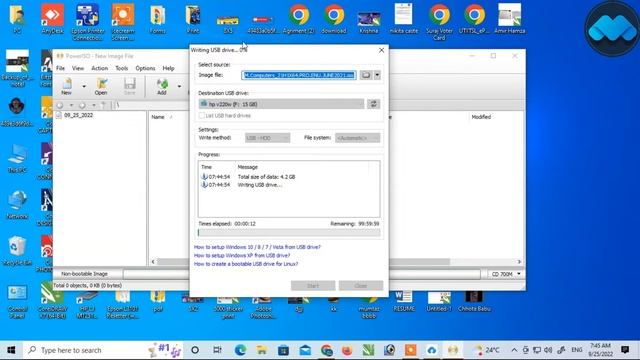Click the Start button in the dialog
Image resolution: width=640 pixels, height=360 pixels.
point(313,285)
